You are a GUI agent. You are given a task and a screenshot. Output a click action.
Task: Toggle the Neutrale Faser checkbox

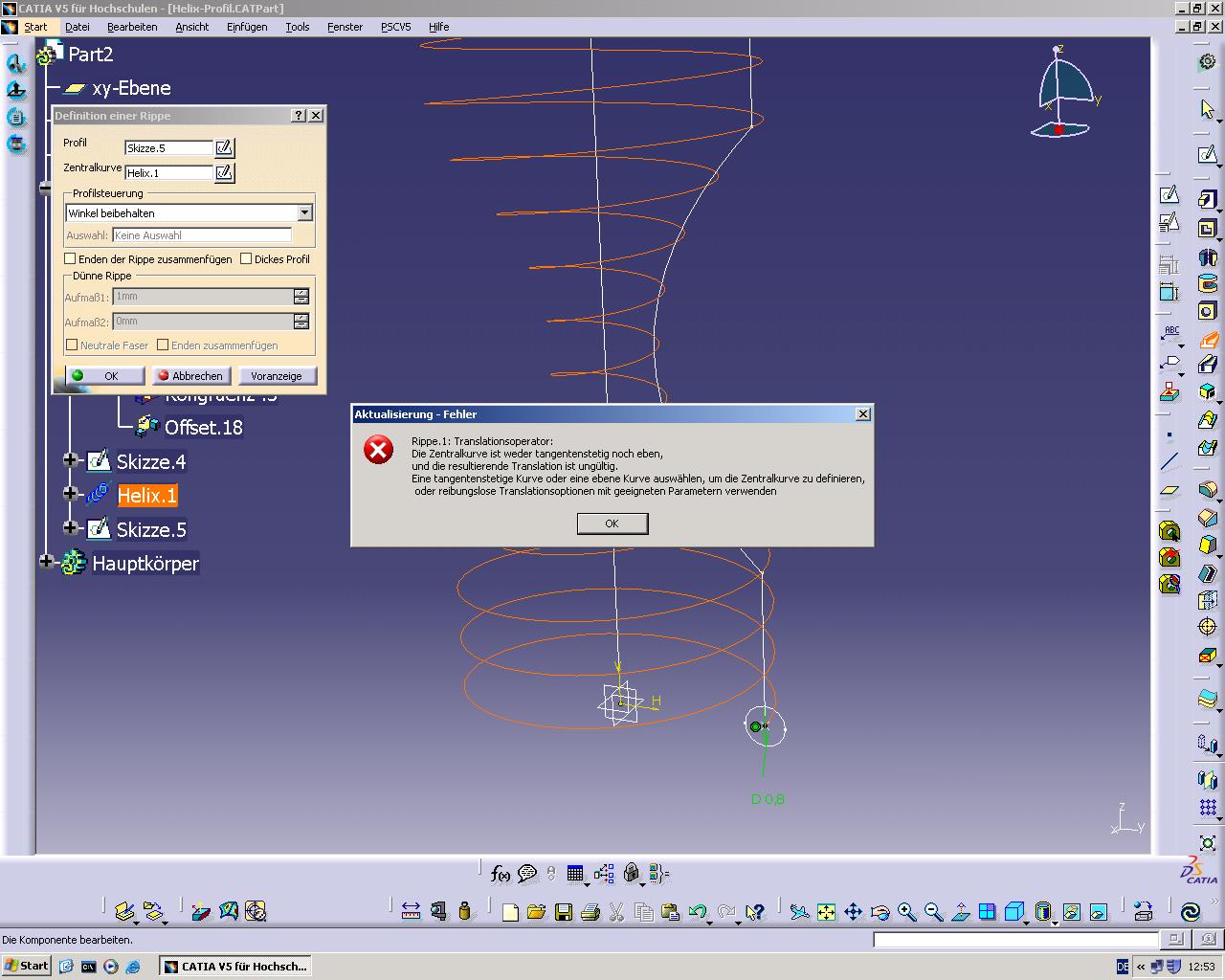coord(72,345)
